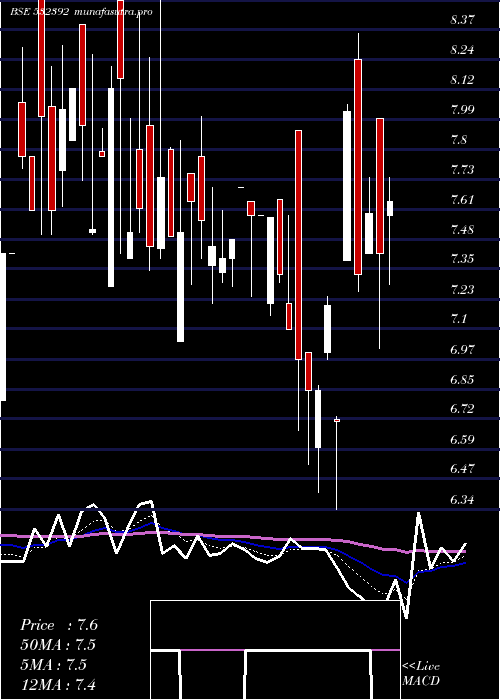Click the Price : 7.6 readout
Image resolution: width=500 pixels, height=700 pixels.
point(59,625)
